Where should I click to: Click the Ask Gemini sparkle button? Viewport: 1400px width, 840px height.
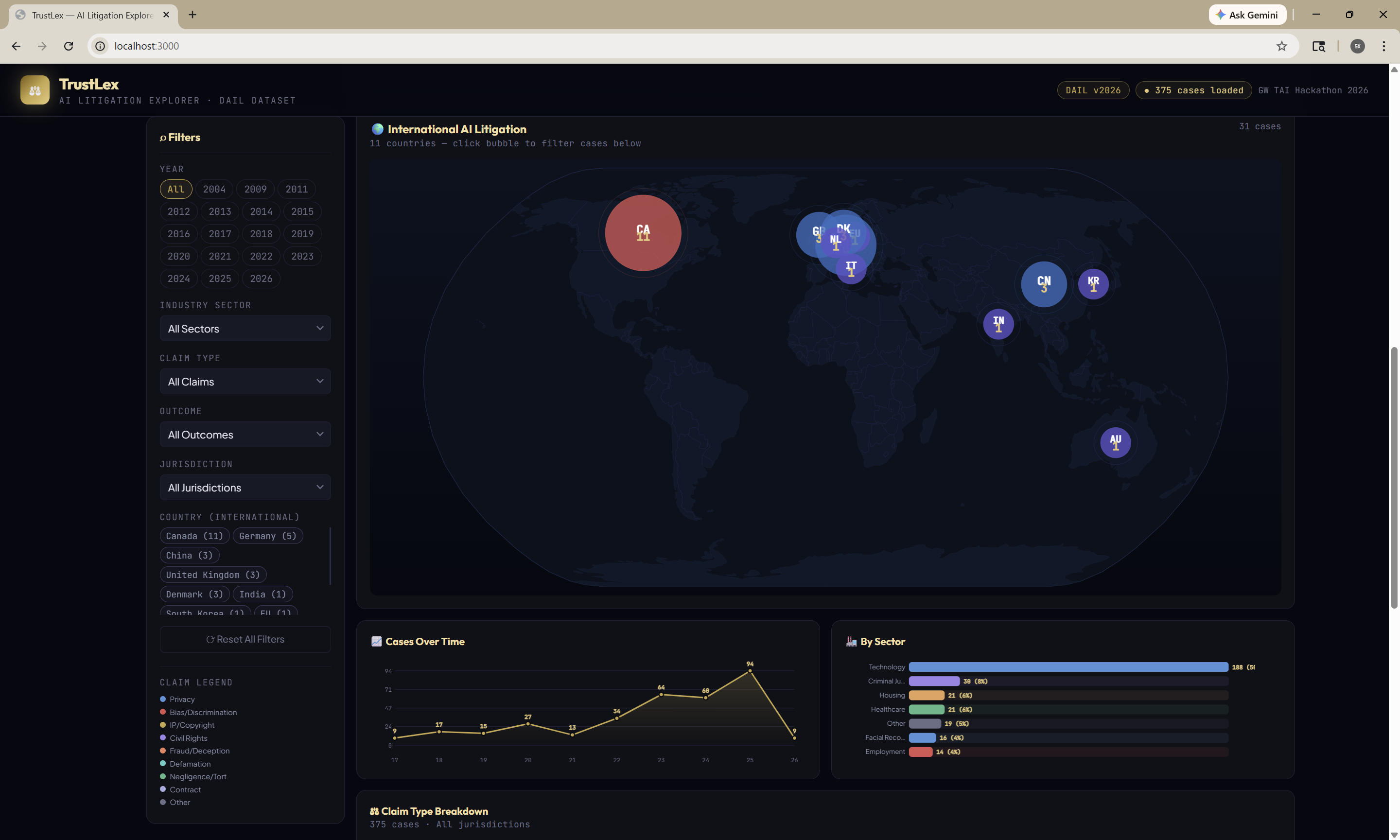pyautogui.click(x=1247, y=15)
